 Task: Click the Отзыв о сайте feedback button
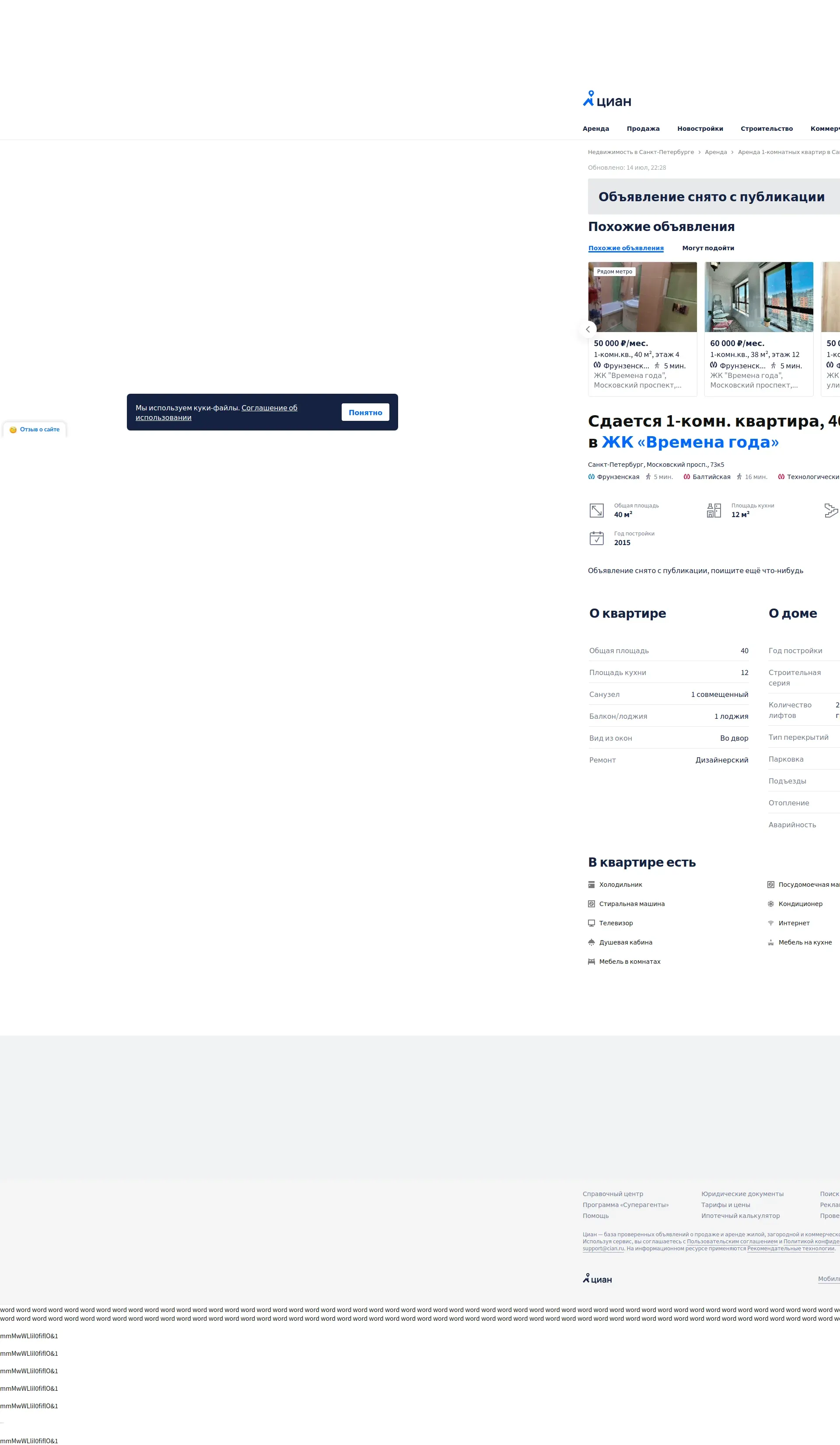[35, 430]
